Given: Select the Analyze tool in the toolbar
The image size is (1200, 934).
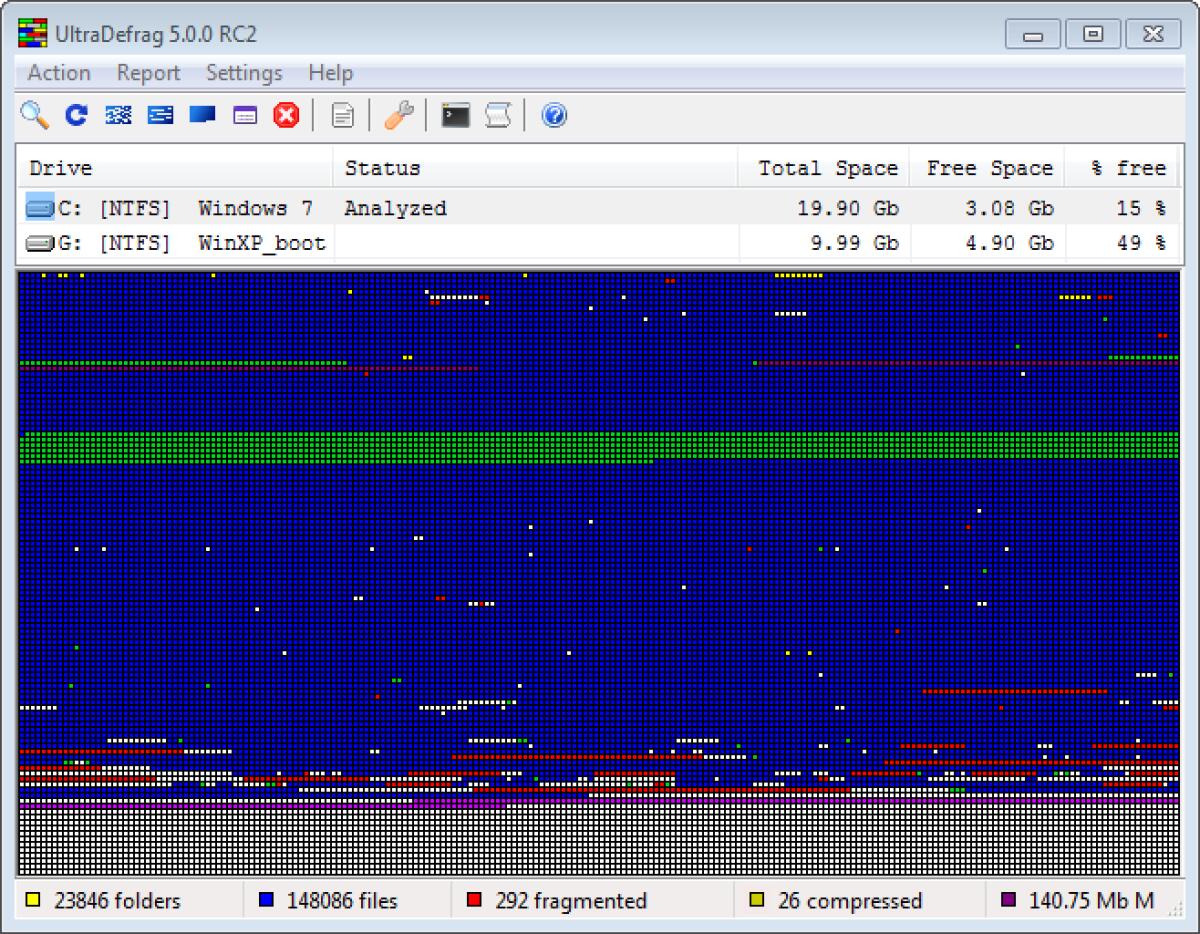Looking at the screenshot, I should (x=35, y=115).
